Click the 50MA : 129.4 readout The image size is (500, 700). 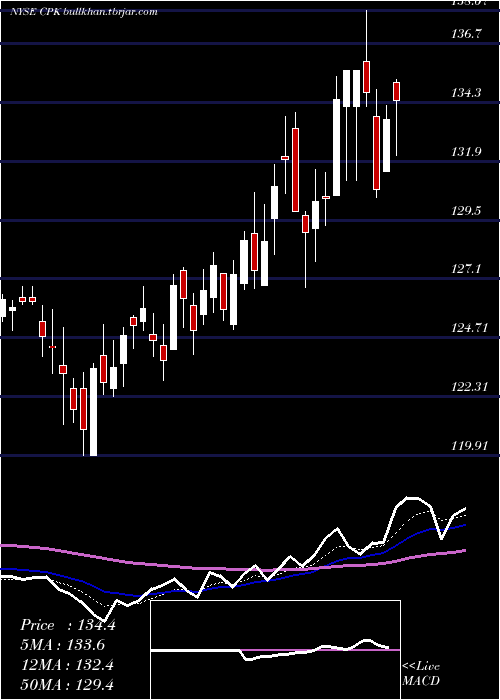[67, 684]
